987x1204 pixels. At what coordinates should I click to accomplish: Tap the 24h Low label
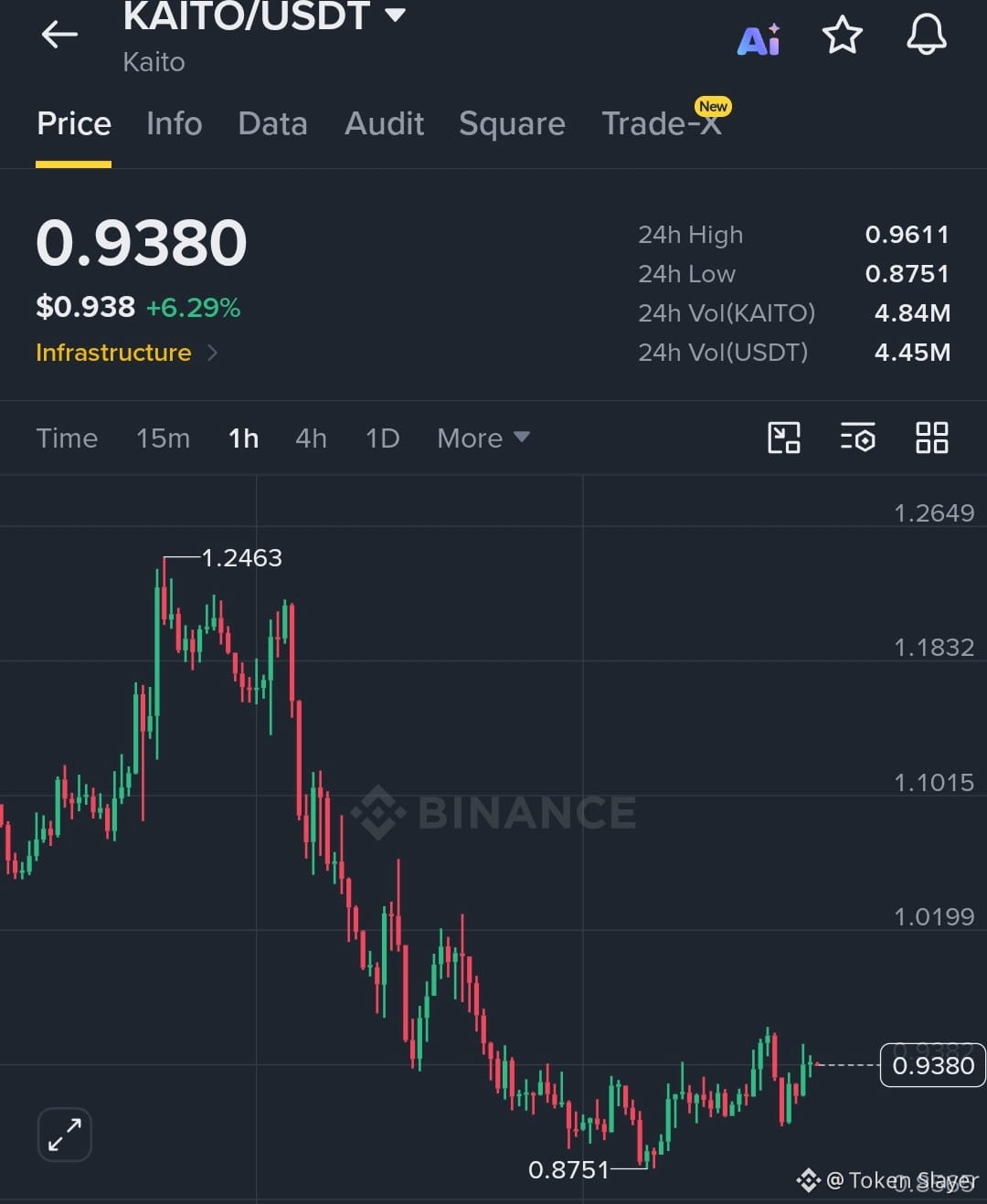click(x=686, y=274)
